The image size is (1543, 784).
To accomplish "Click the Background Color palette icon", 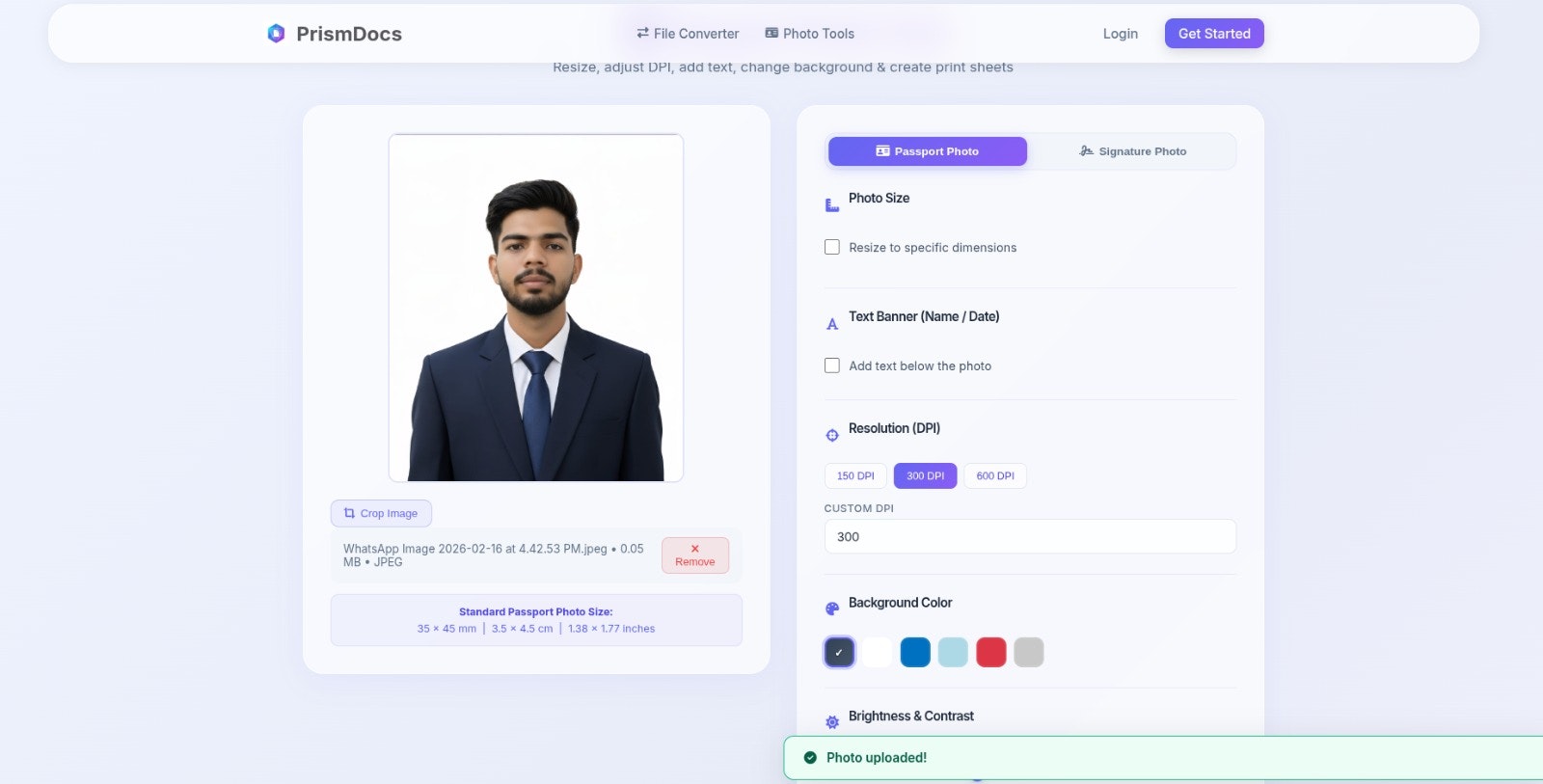I will [x=832, y=609].
